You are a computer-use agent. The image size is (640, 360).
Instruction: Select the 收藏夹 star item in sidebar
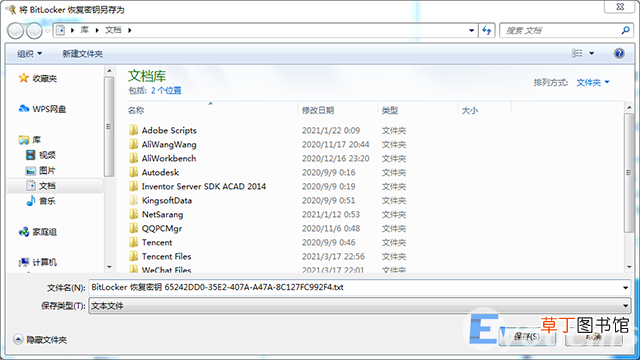click(x=38, y=78)
